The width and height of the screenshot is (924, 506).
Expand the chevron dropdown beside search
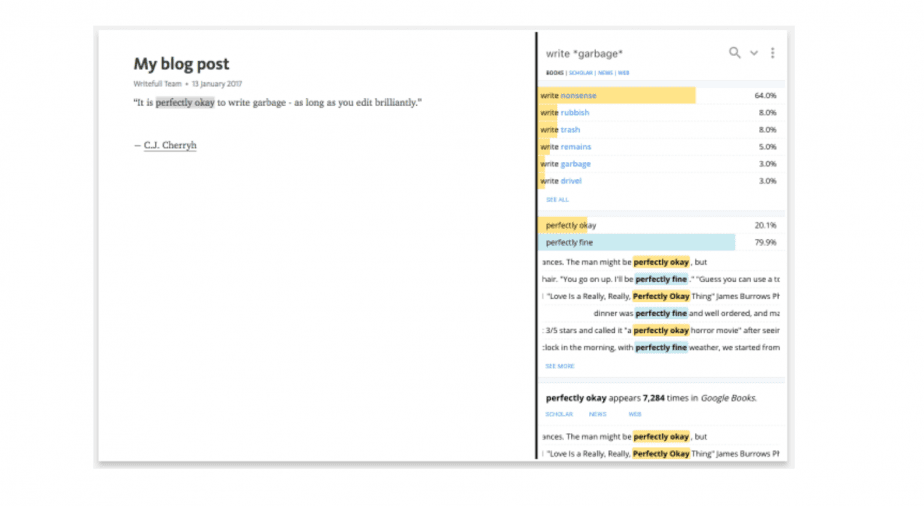(754, 53)
